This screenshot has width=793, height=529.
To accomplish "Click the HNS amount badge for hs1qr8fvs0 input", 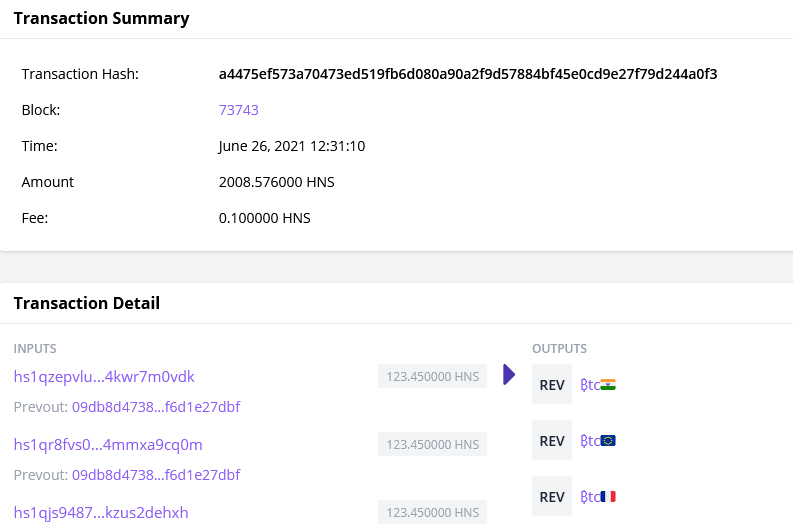I will (432, 445).
